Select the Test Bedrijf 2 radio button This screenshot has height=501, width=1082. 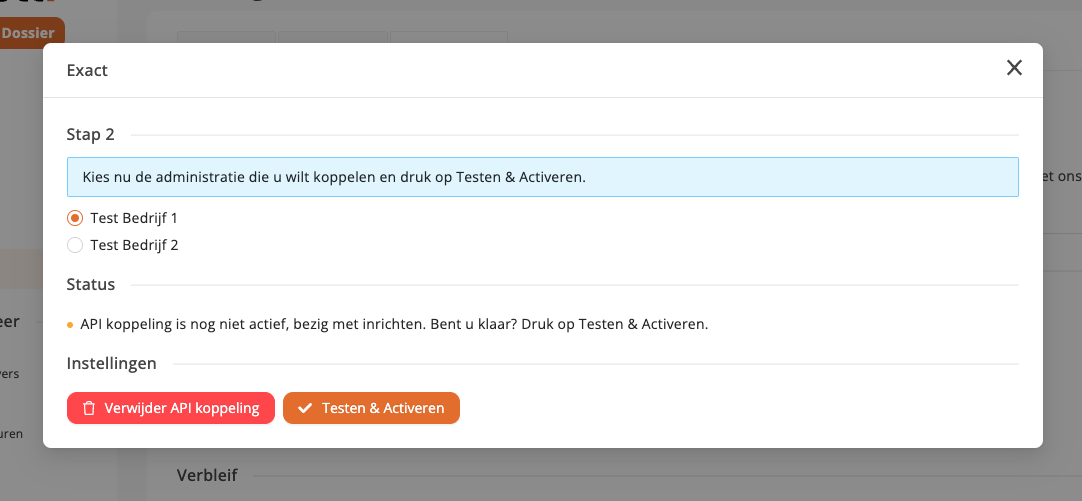(75, 245)
